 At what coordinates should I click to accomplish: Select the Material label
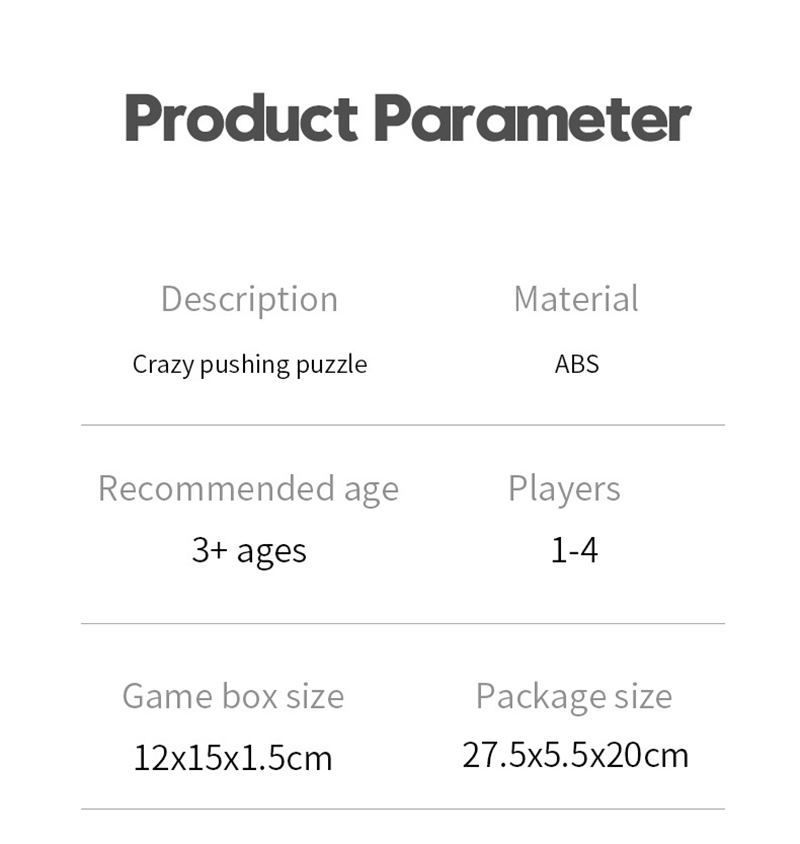(x=575, y=299)
